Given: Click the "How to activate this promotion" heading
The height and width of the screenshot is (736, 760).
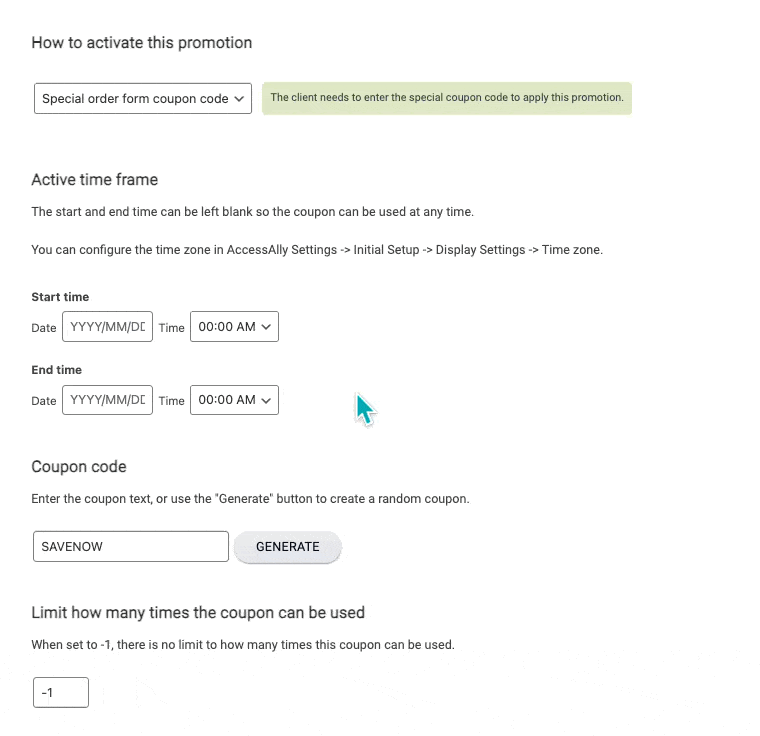Looking at the screenshot, I should (141, 43).
